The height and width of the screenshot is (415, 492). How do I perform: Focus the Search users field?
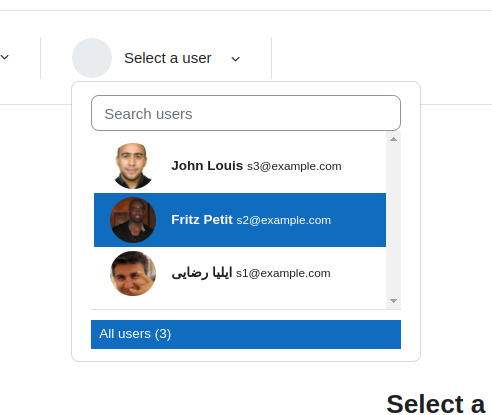click(x=246, y=113)
